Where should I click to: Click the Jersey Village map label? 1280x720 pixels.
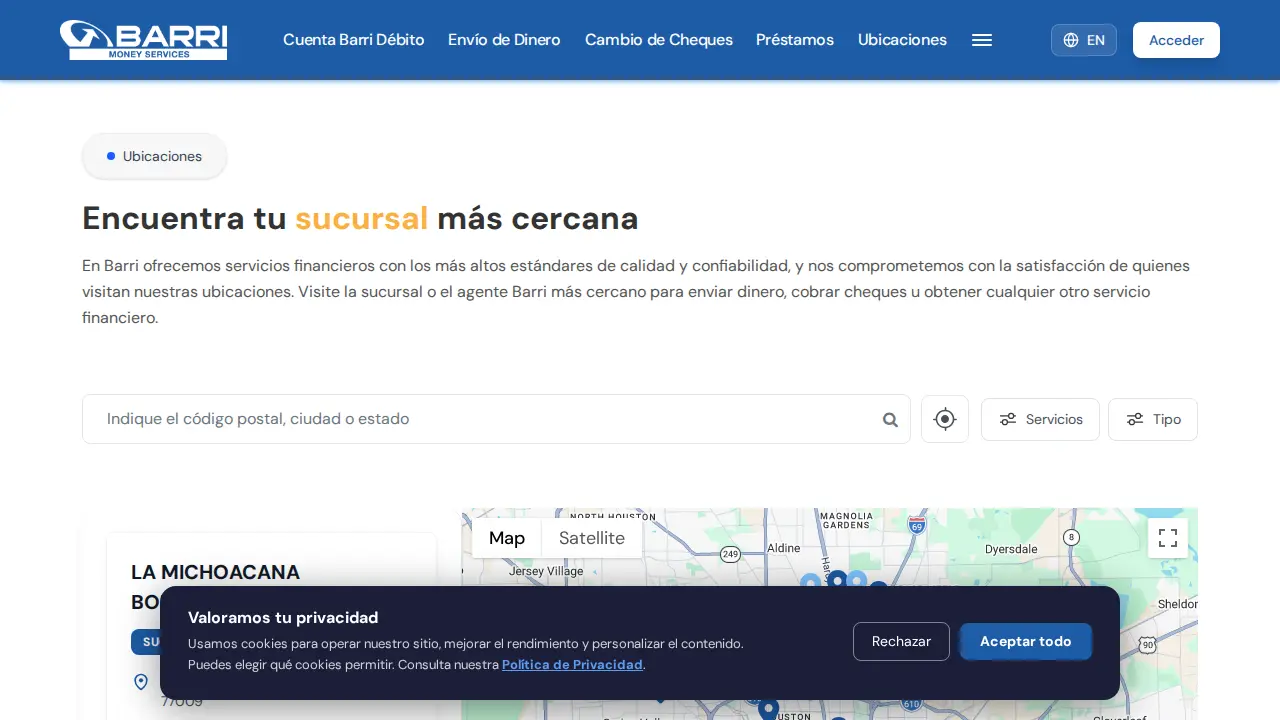(546, 572)
